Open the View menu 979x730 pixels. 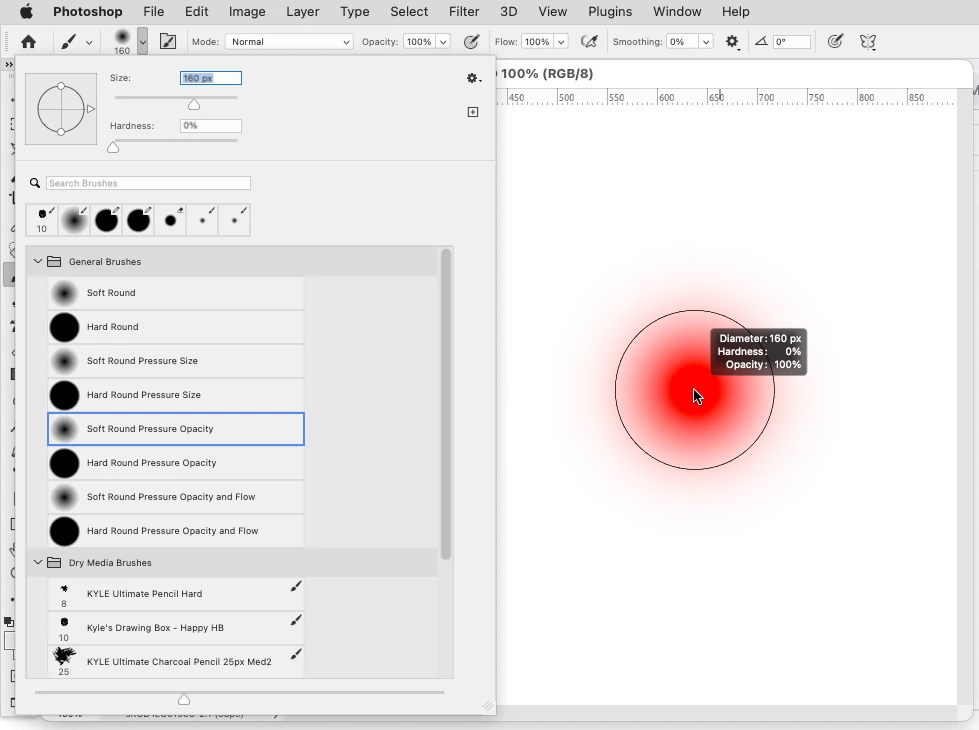(x=553, y=11)
